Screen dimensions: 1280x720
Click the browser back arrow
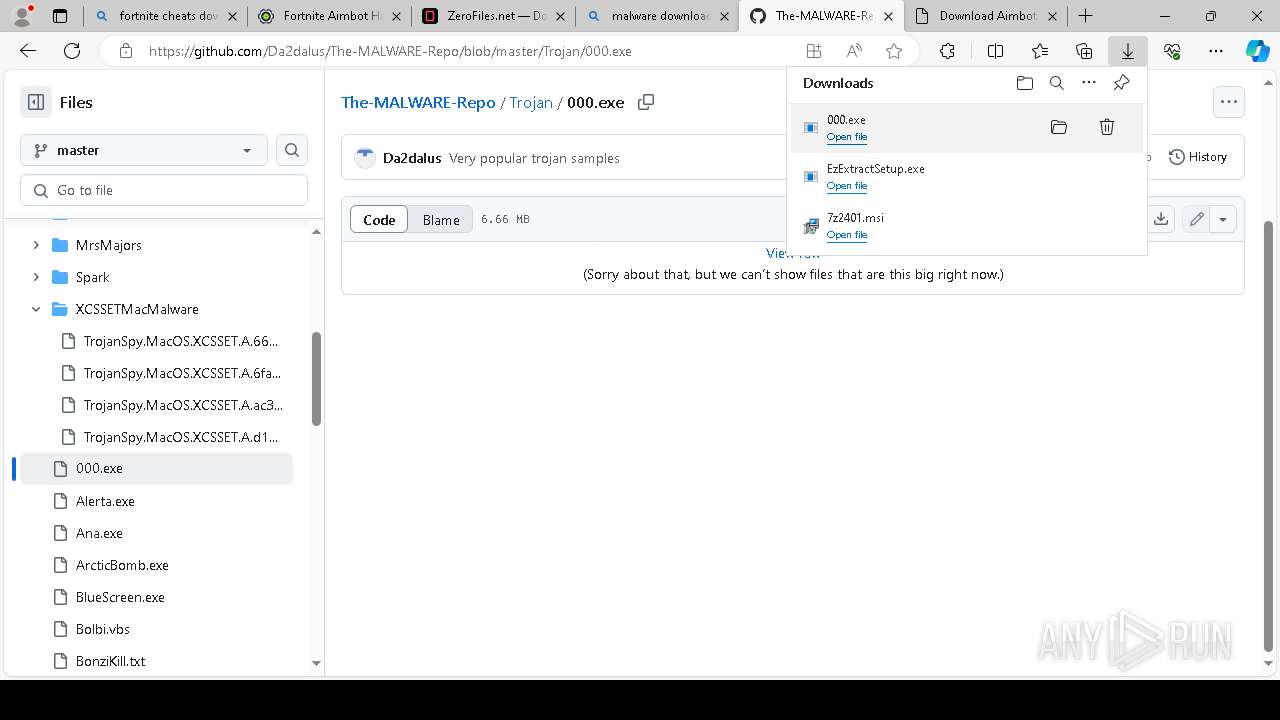[28, 51]
